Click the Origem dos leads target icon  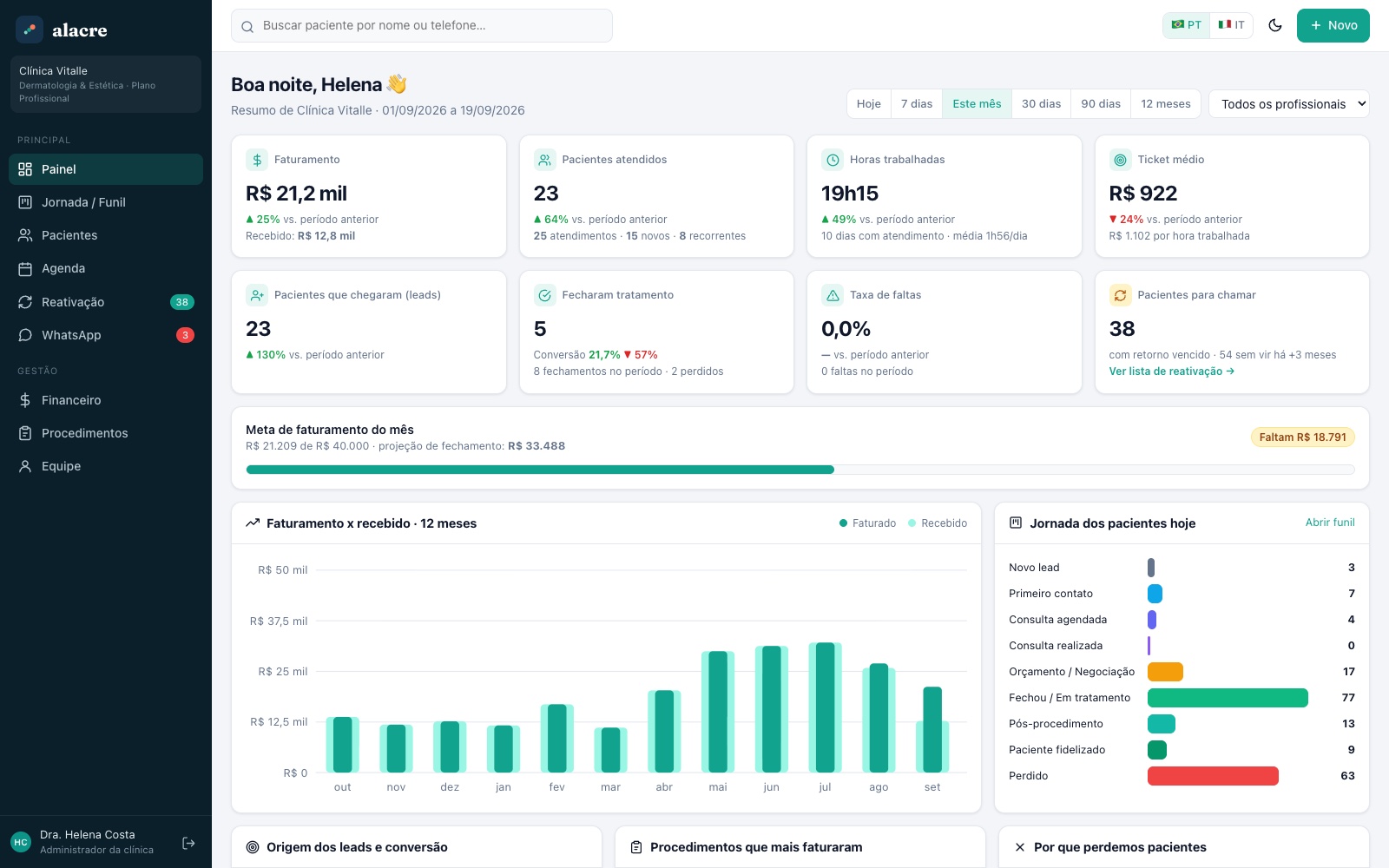pos(253,847)
